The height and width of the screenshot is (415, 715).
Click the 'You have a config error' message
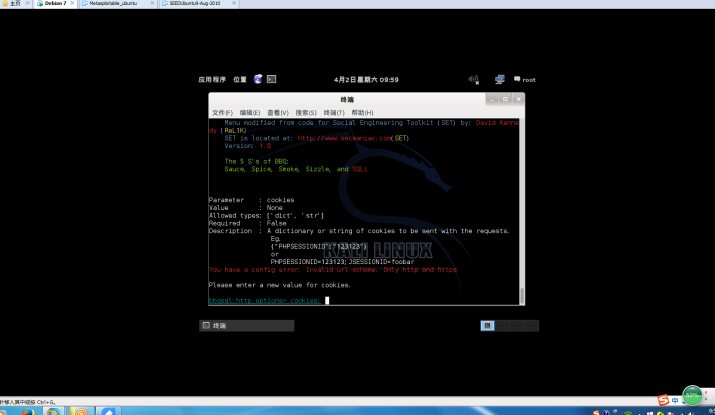pyautogui.click(x=333, y=270)
